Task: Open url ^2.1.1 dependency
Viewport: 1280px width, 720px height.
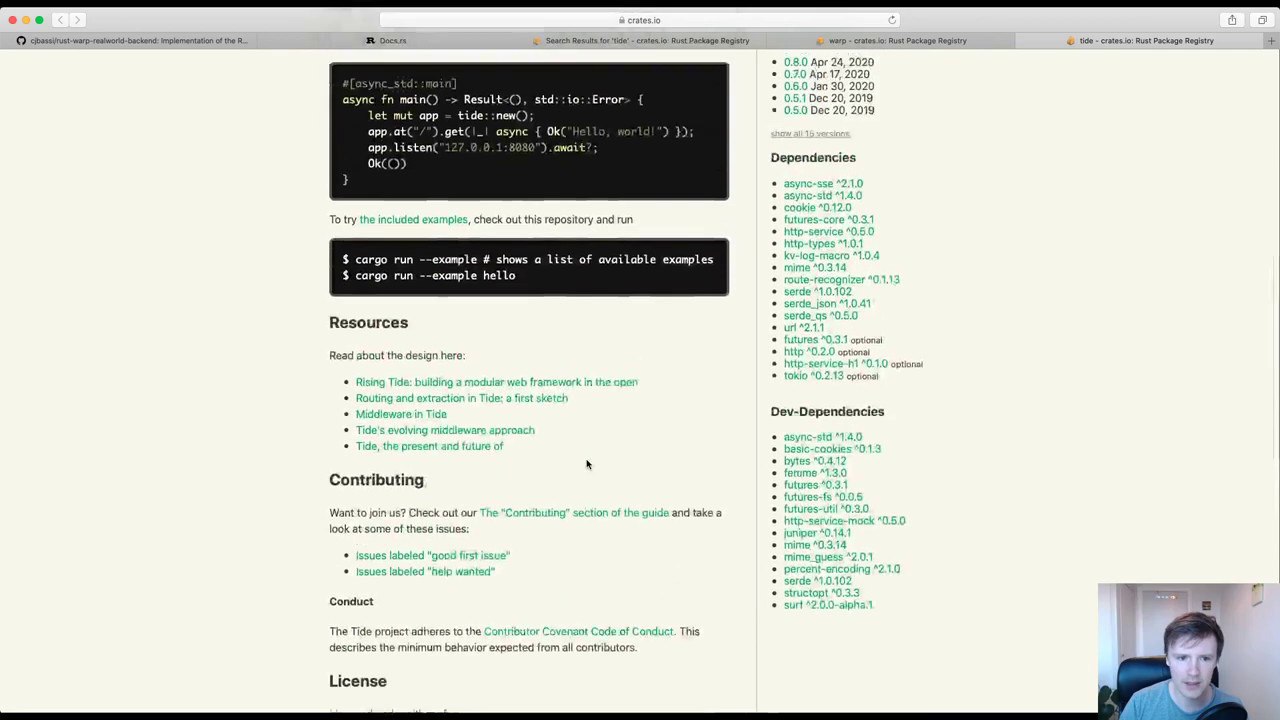Action: pos(803,328)
